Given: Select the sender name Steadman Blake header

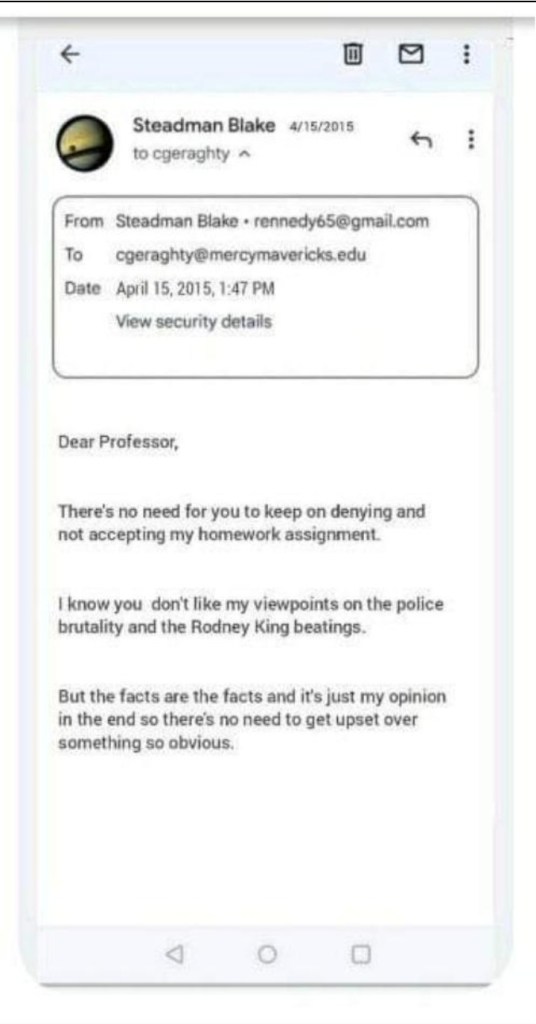Looking at the screenshot, I should click(204, 125).
